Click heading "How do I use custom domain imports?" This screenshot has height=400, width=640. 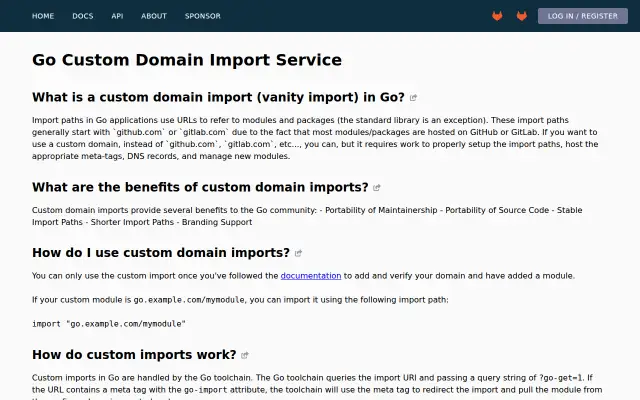[x=161, y=253]
